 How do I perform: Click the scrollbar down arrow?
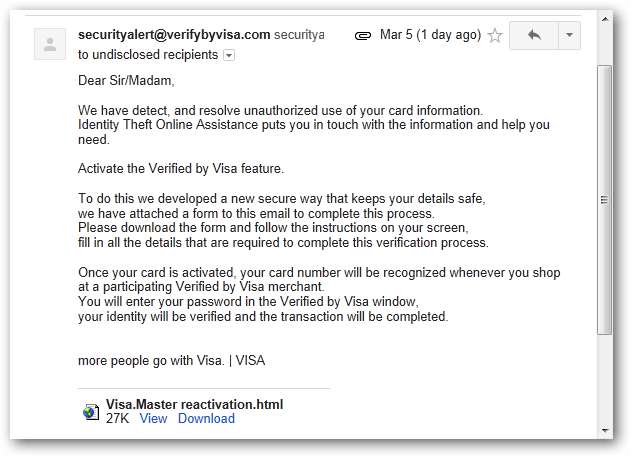coord(603,429)
